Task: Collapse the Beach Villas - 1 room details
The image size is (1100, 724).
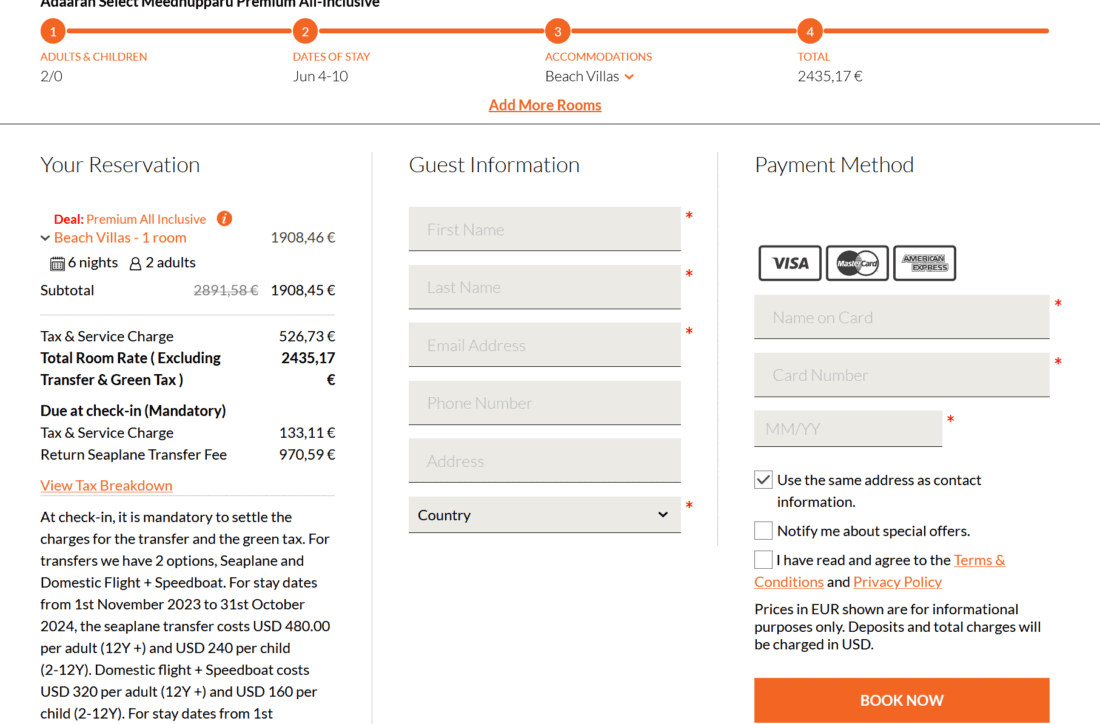Action: tap(45, 238)
